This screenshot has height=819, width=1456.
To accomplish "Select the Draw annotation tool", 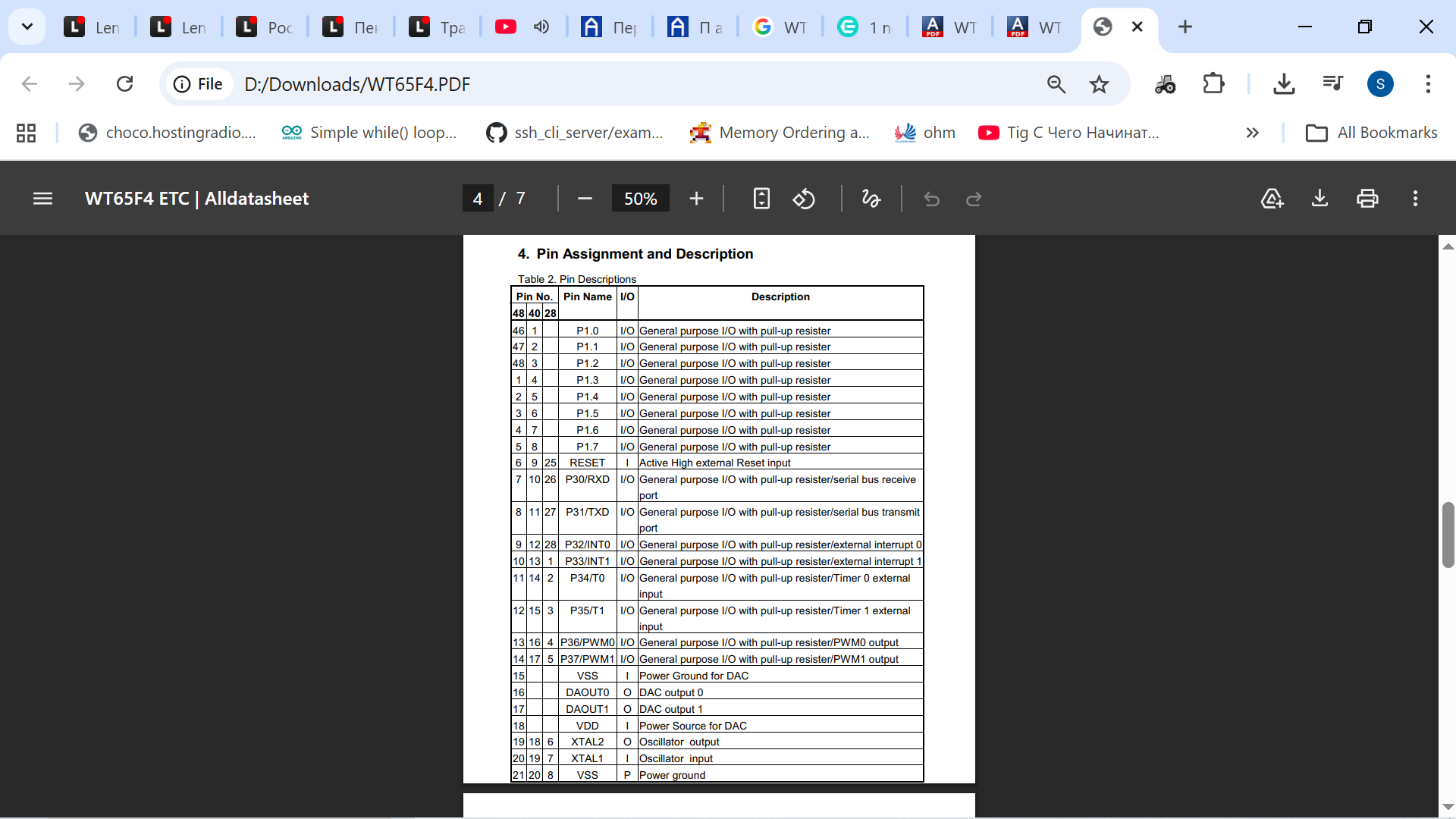I will [x=871, y=199].
